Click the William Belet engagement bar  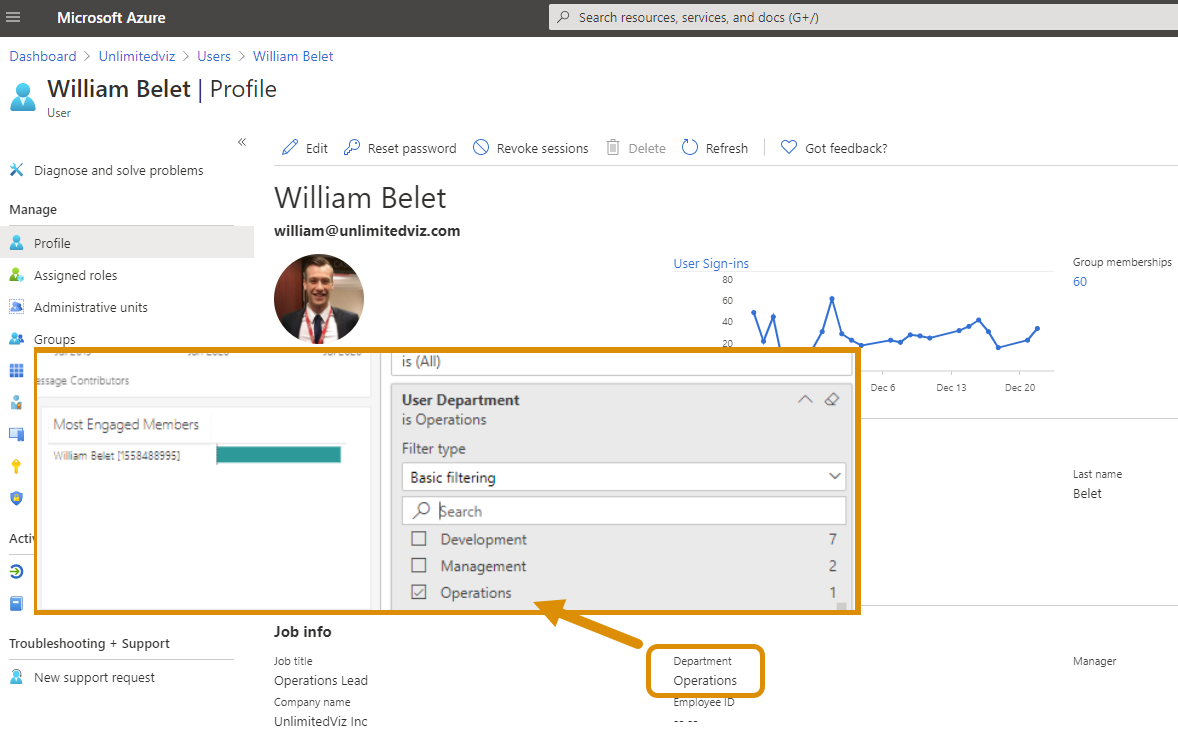(x=278, y=455)
